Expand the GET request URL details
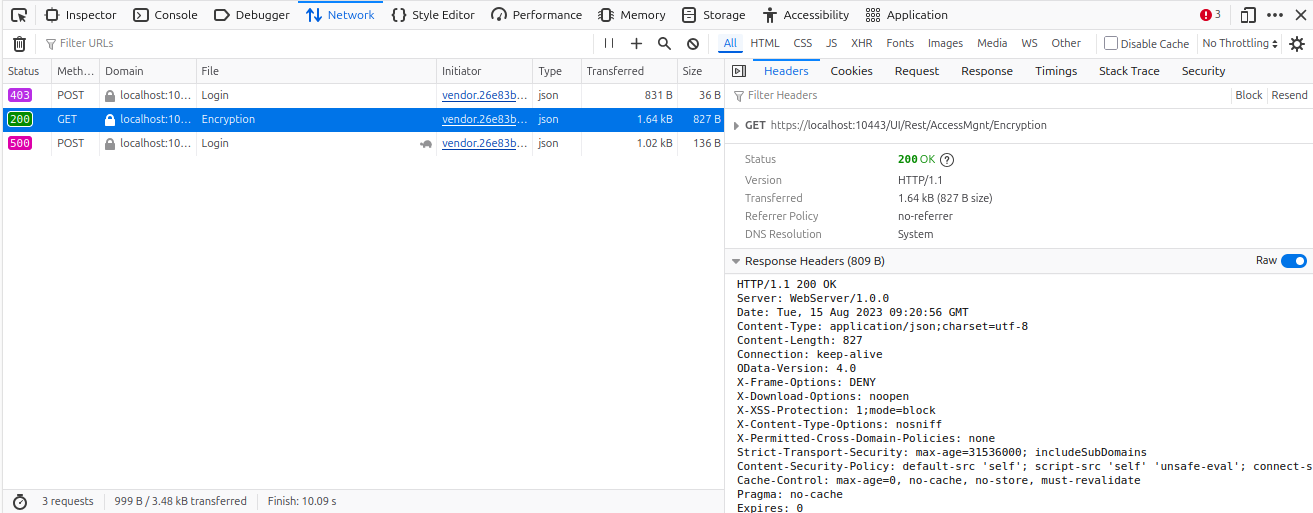Viewport: 1313px width, 513px height. point(737,126)
